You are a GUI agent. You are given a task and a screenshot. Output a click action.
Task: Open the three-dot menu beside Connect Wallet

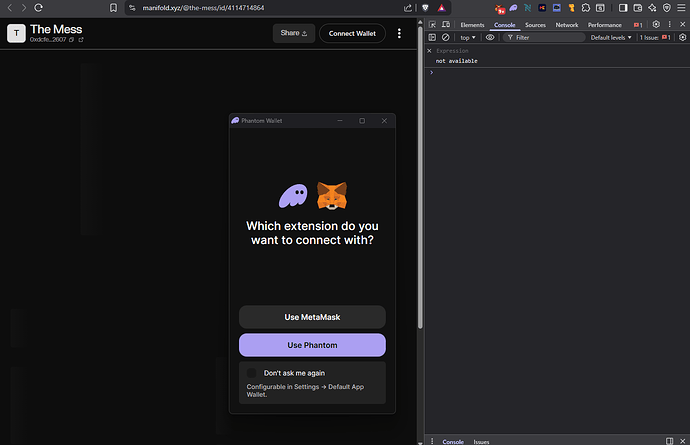399,33
